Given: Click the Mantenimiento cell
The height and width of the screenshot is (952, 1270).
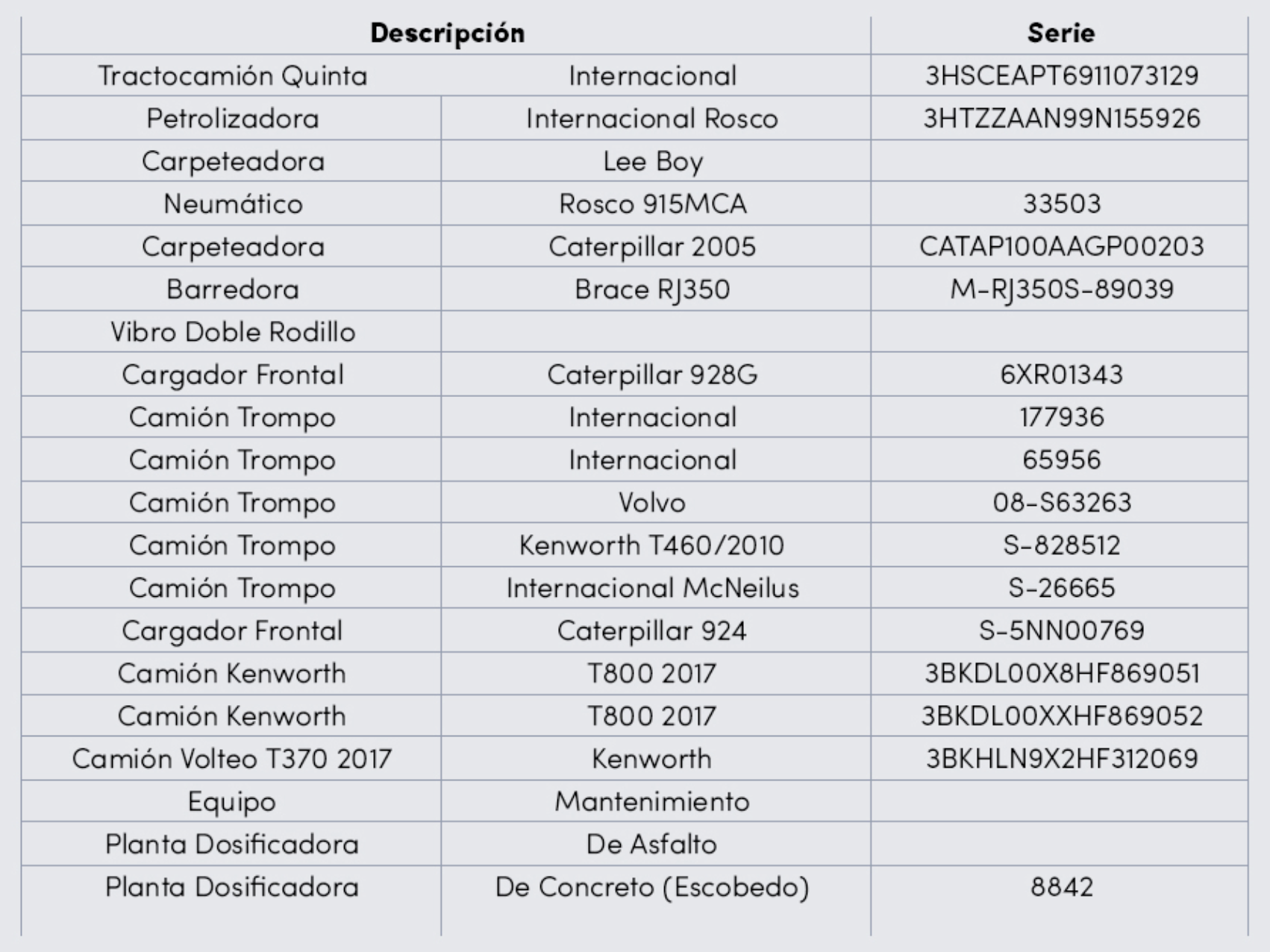Looking at the screenshot, I should pos(651,802).
